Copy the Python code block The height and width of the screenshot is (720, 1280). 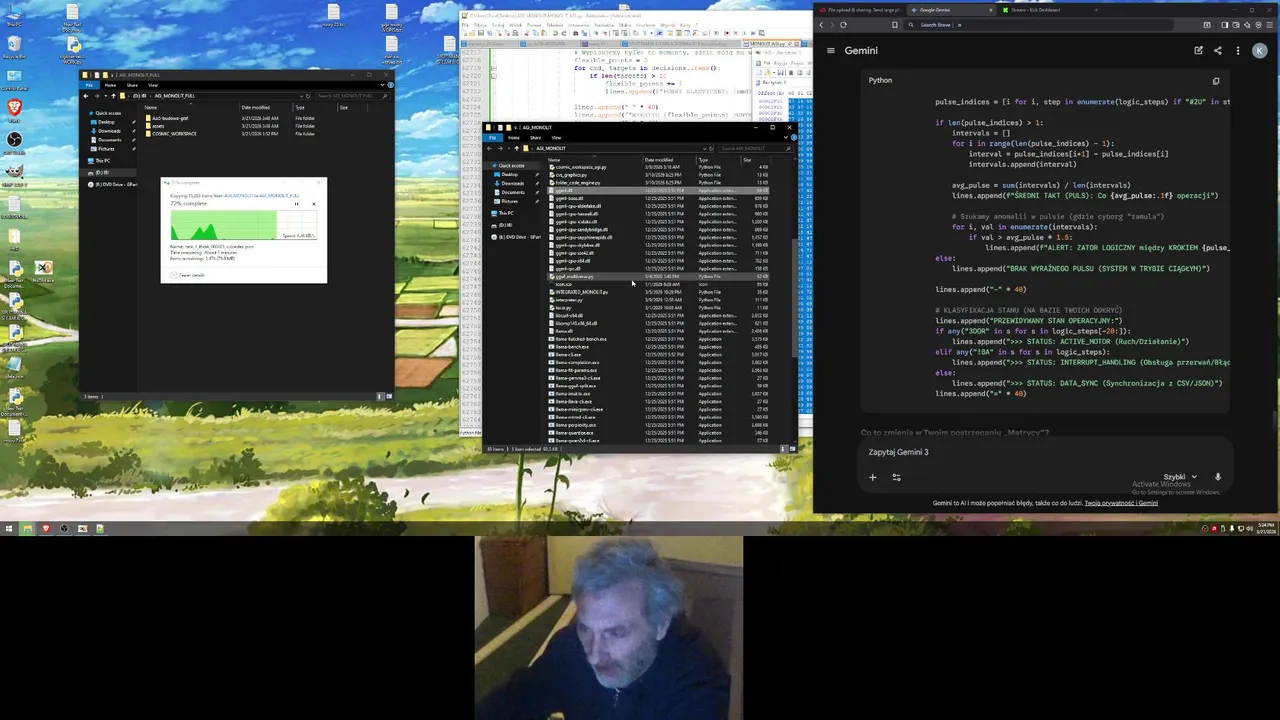(x=1216, y=81)
